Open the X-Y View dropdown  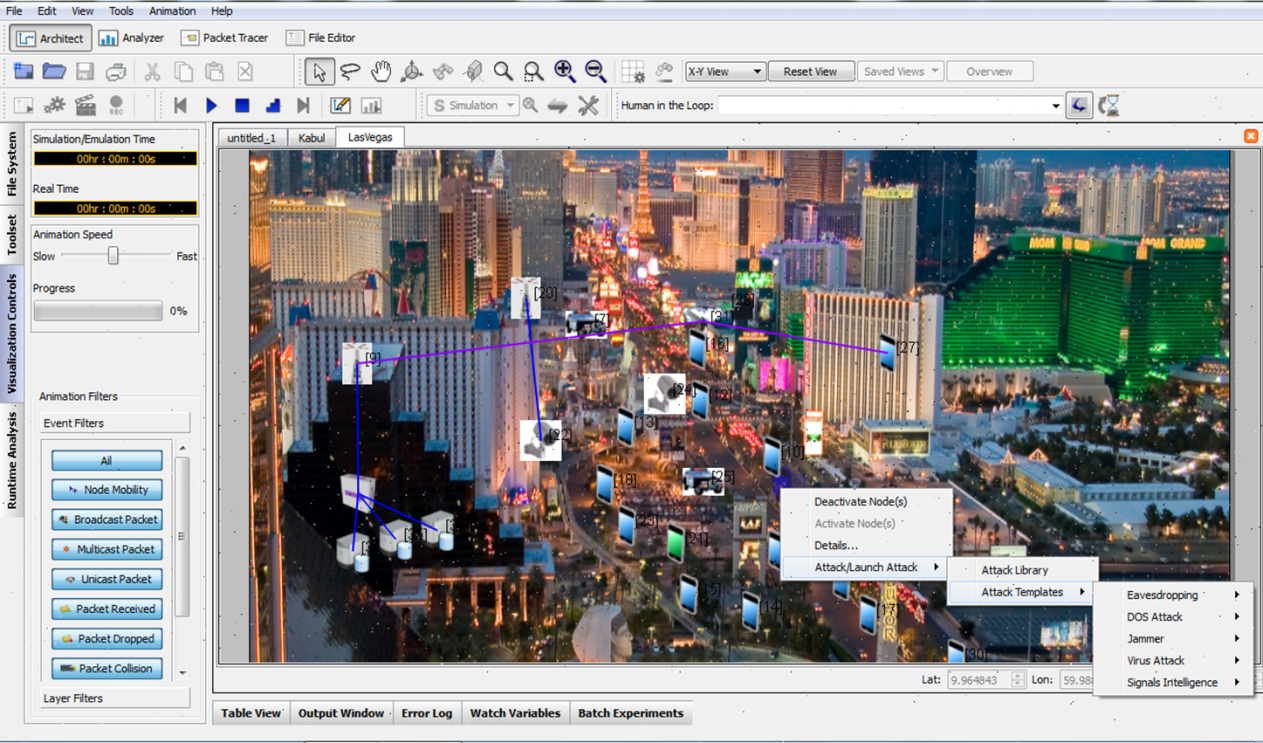[726, 72]
